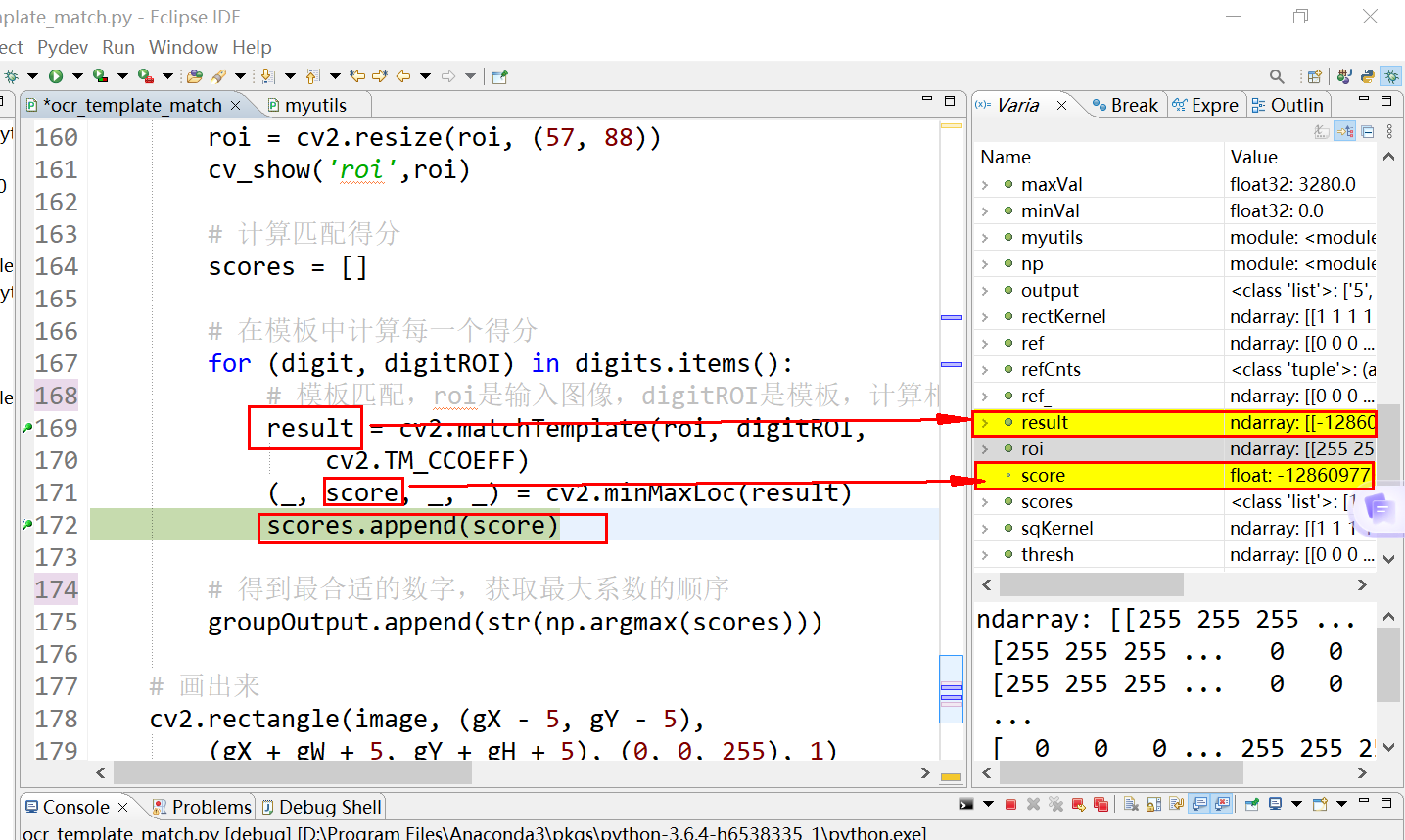Image resolution: width=1405 pixels, height=840 pixels.
Task: Switch to the Expressions view tab
Action: (1206, 105)
